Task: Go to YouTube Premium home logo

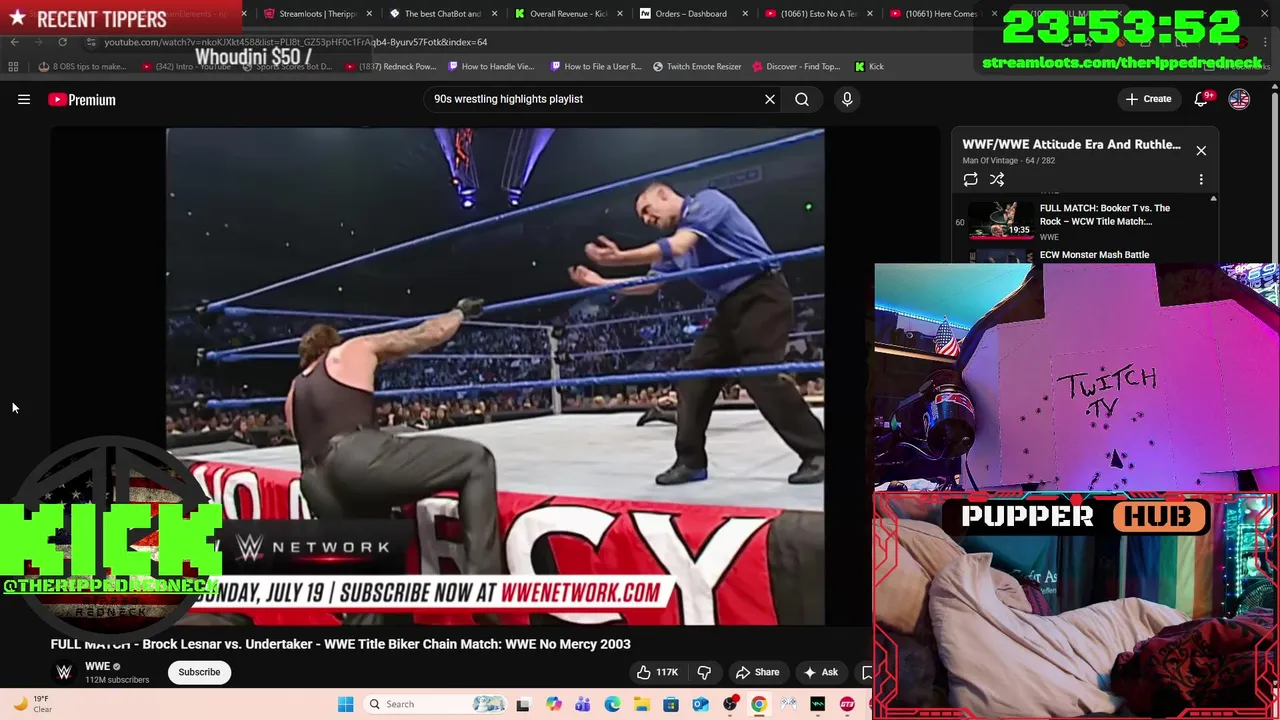Action: point(82,99)
